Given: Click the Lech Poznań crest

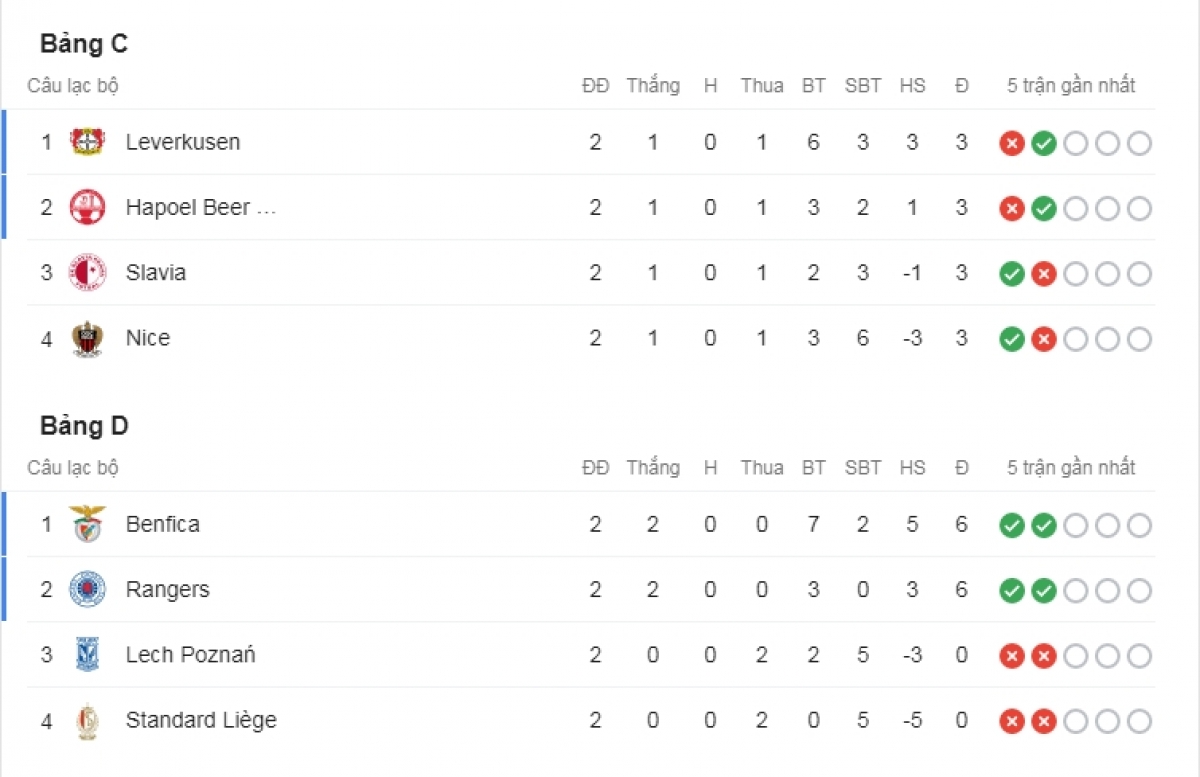Looking at the screenshot, I should click(x=88, y=655).
